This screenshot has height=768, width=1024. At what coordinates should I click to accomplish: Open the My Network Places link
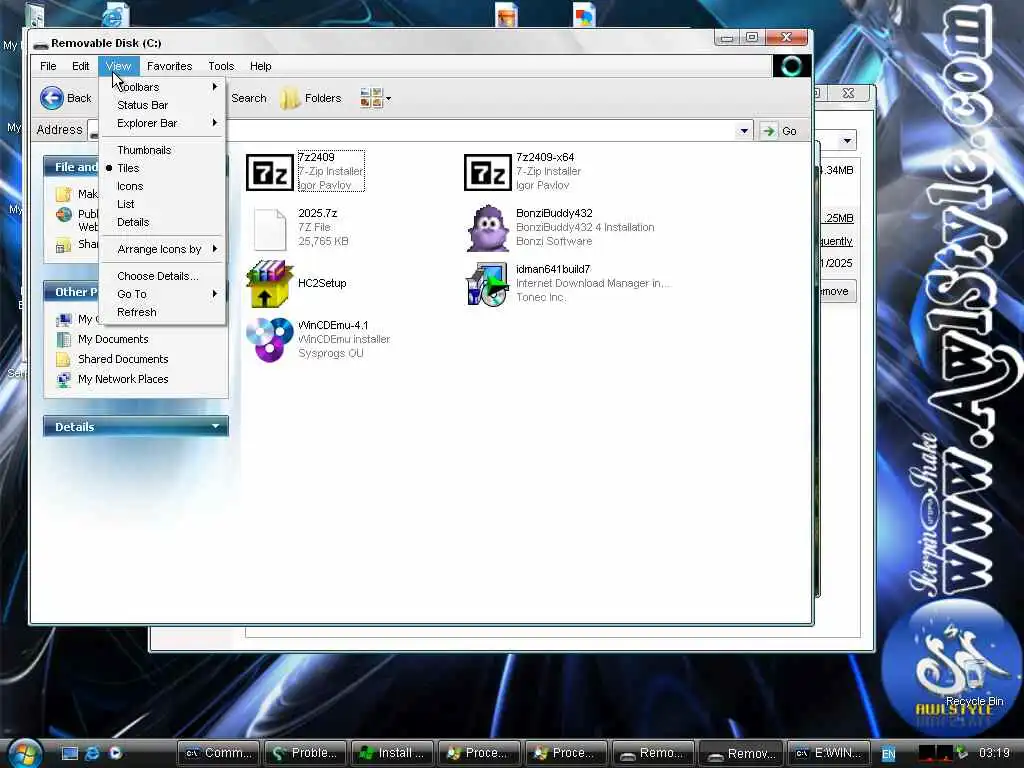pos(123,379)
